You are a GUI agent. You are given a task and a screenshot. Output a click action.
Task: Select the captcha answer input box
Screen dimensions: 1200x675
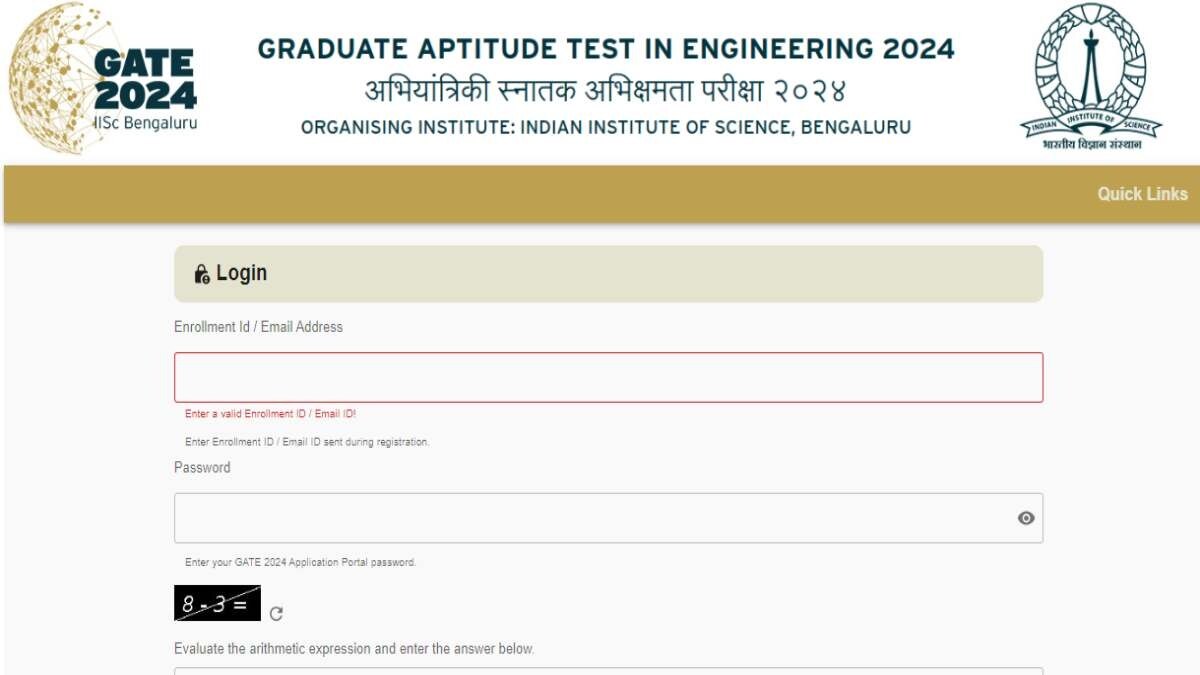pos(608,671)
